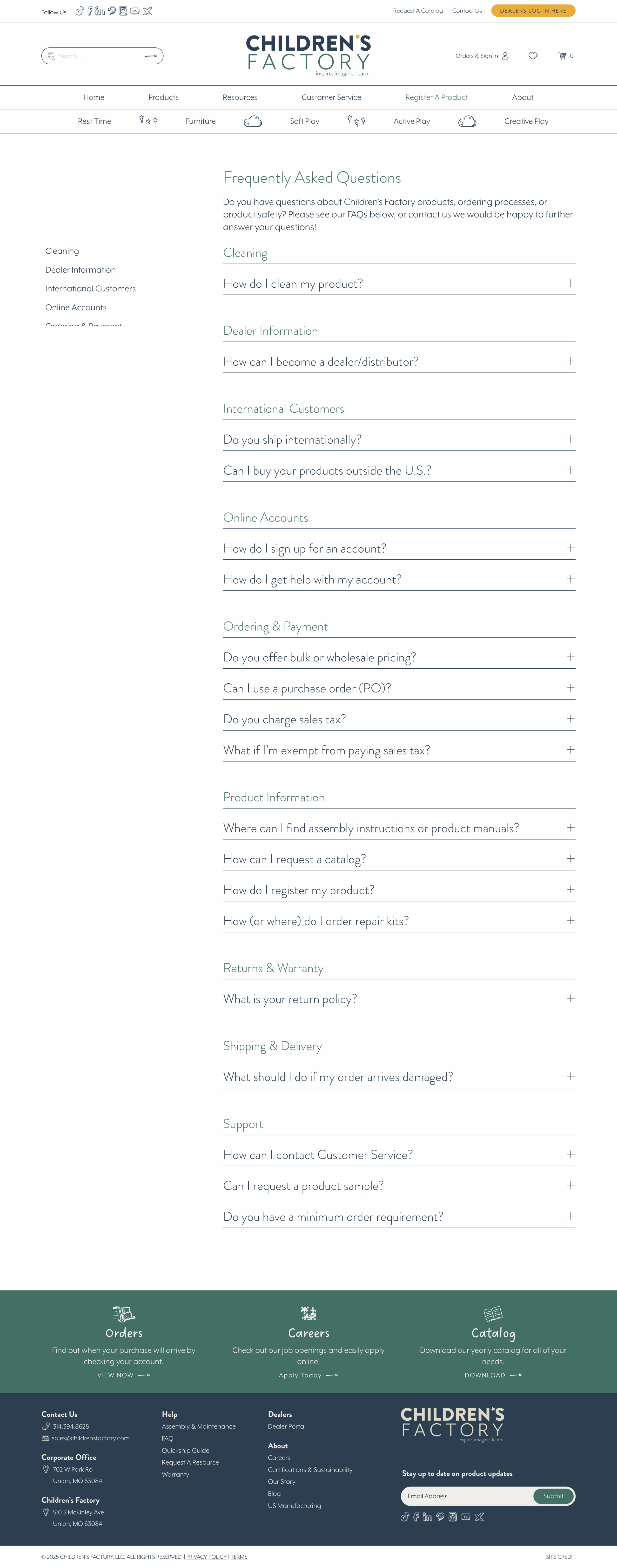
Task: Open the wishlist heart icon
Action: click(533, 56)
